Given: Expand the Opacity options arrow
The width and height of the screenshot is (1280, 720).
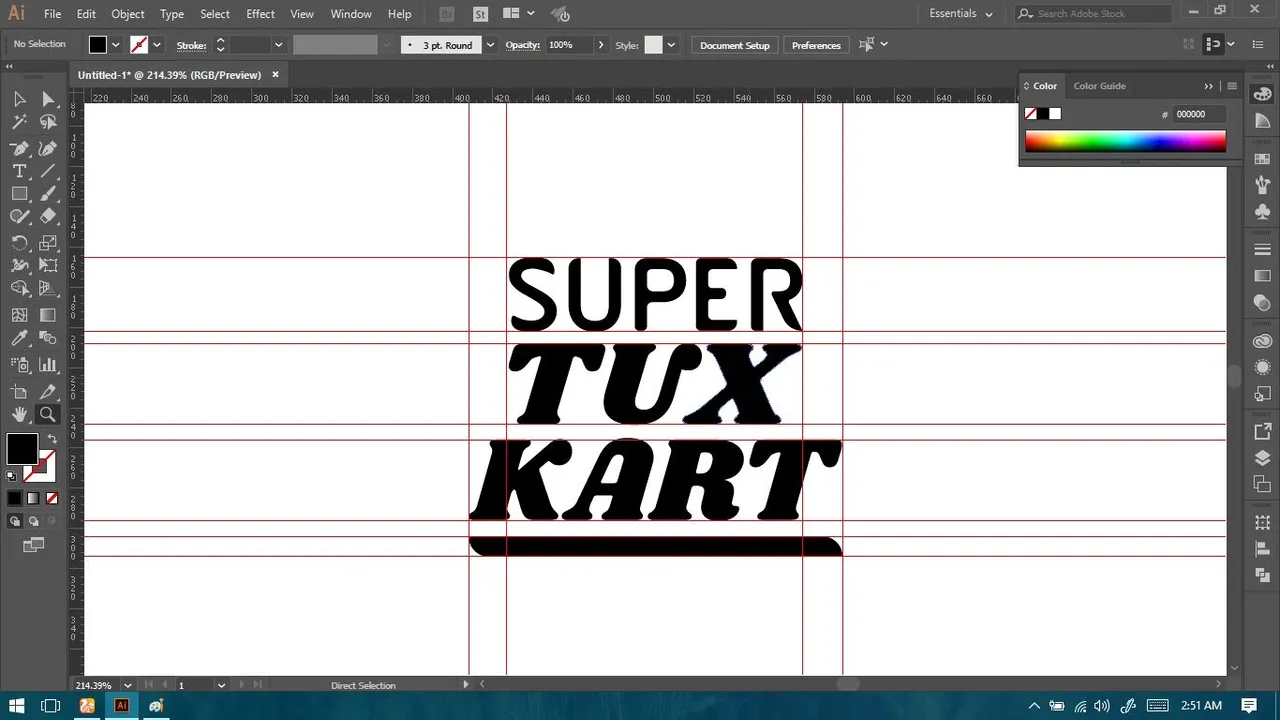Looking at the screenshot, I should [601, 45].
